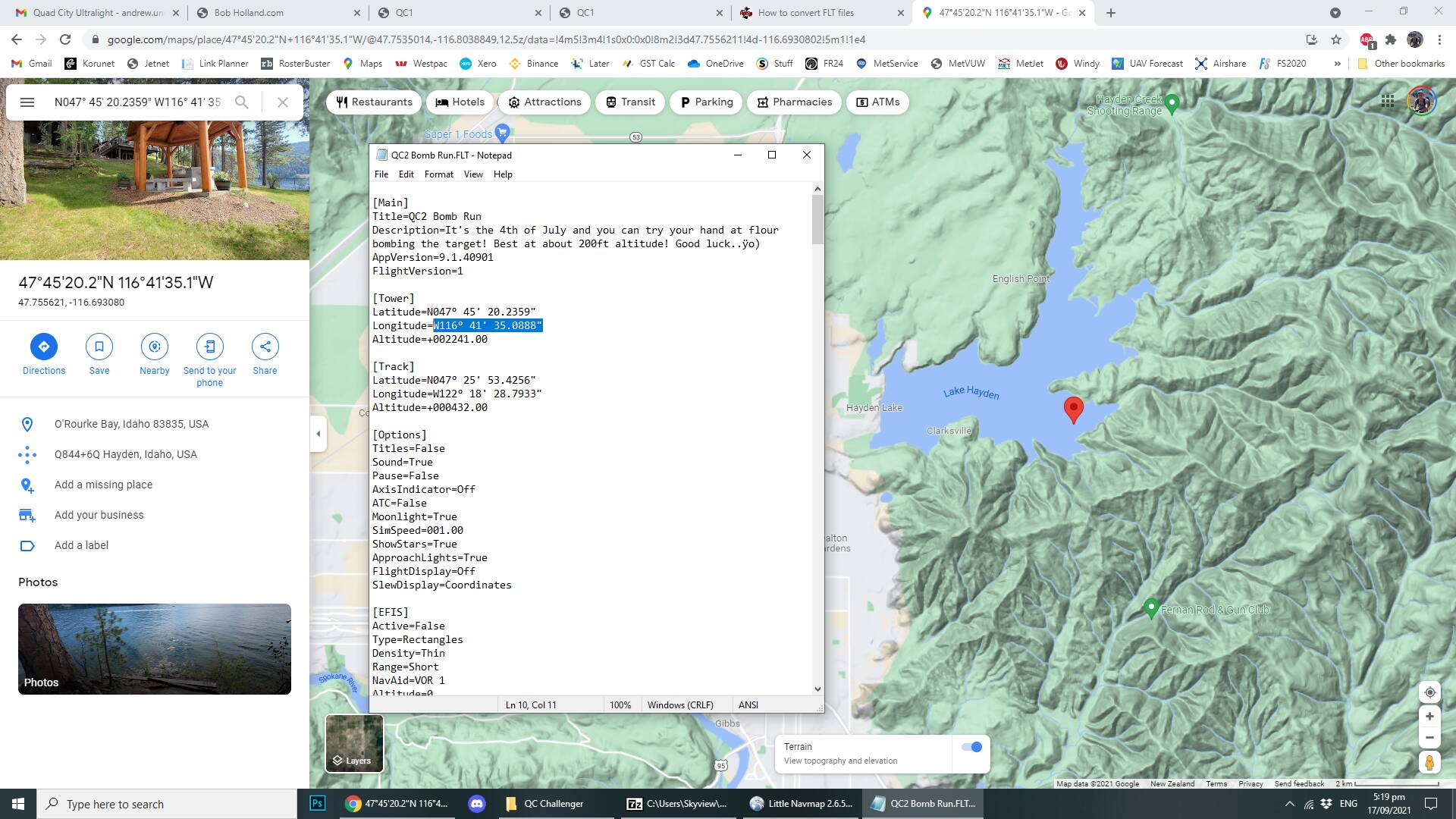Click the Notepad scroll down arrow
Image resolution: width=1456 pixels, height=819 pixels.
pyautogui.click(x=817, y=689)
